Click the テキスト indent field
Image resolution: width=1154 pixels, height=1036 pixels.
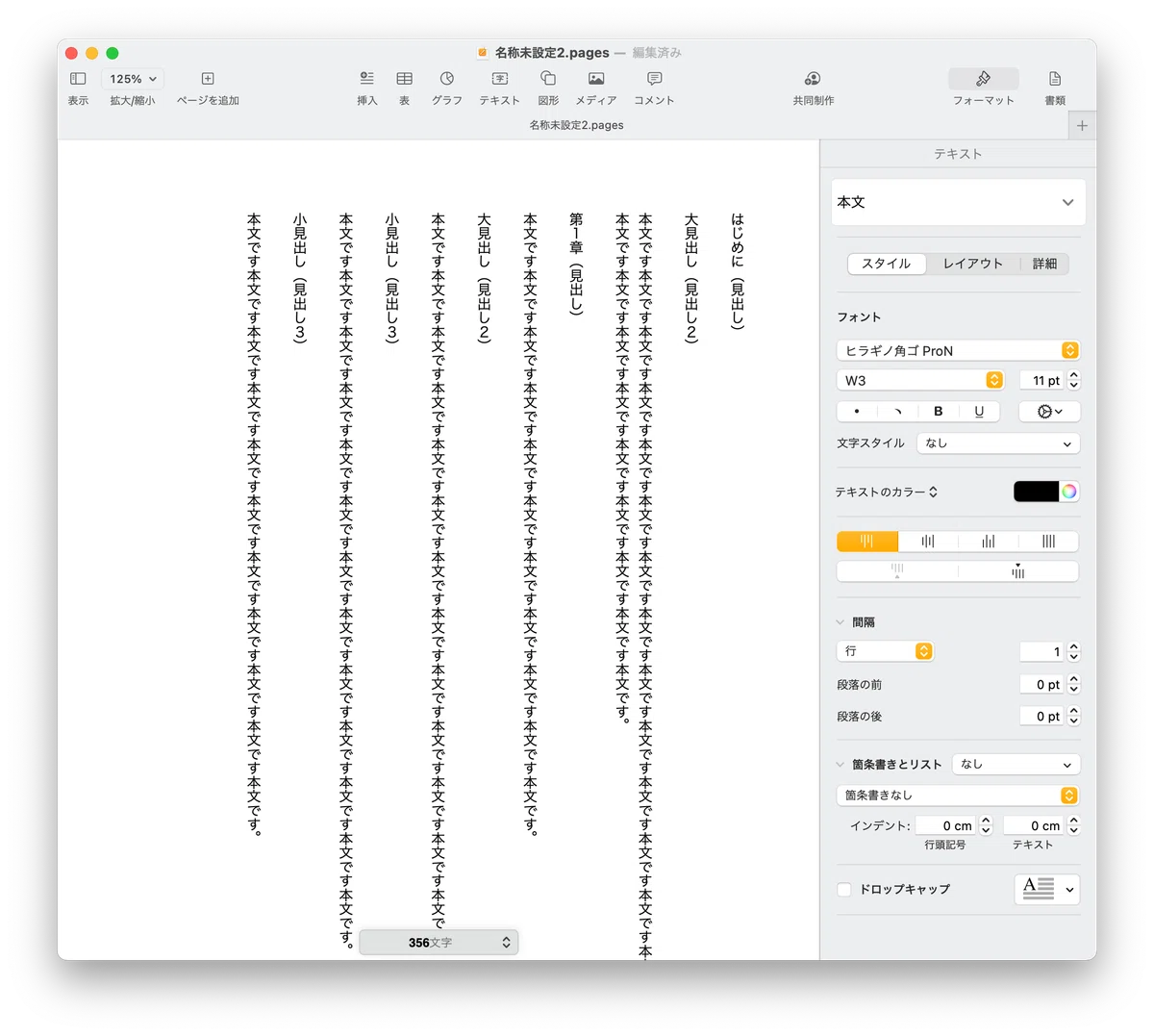click(x=1034, y=825)
